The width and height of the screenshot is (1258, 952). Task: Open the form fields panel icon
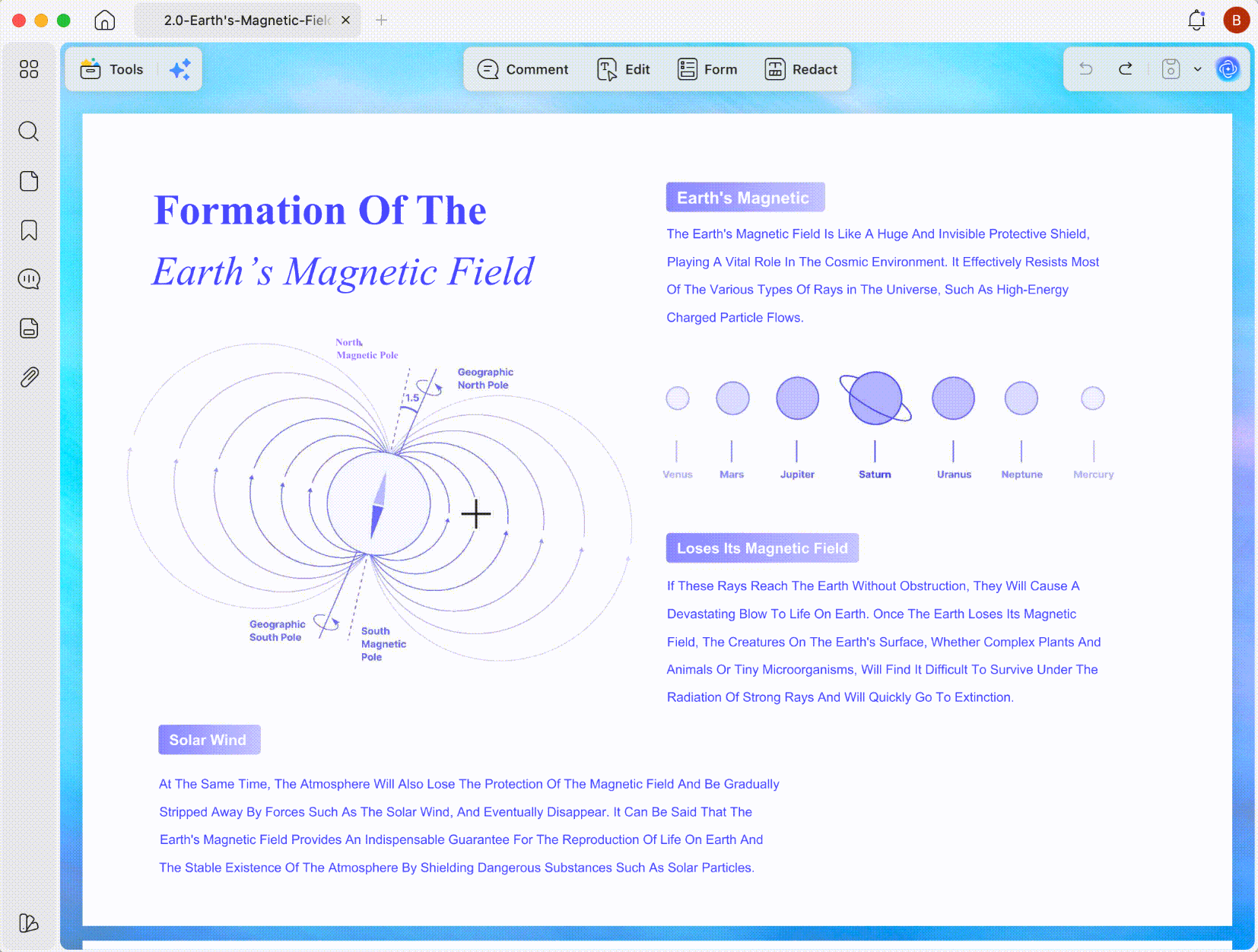tap(29, 328)
